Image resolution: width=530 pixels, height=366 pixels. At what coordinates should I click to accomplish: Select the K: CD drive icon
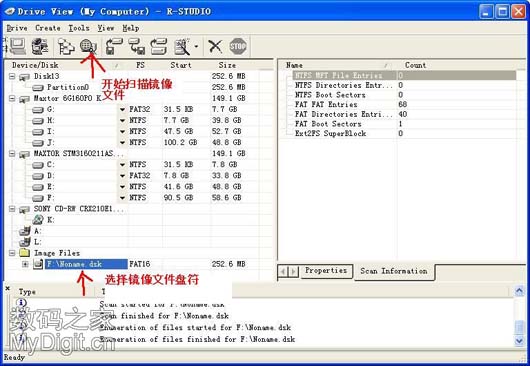(x=38, y=220)
